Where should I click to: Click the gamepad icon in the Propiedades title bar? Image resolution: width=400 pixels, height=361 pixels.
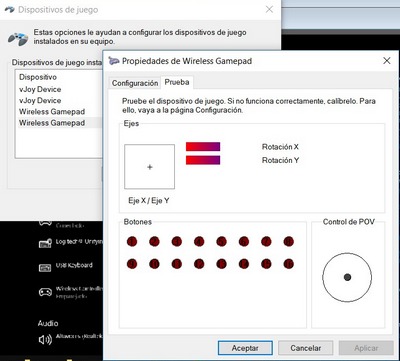(113, 61)
